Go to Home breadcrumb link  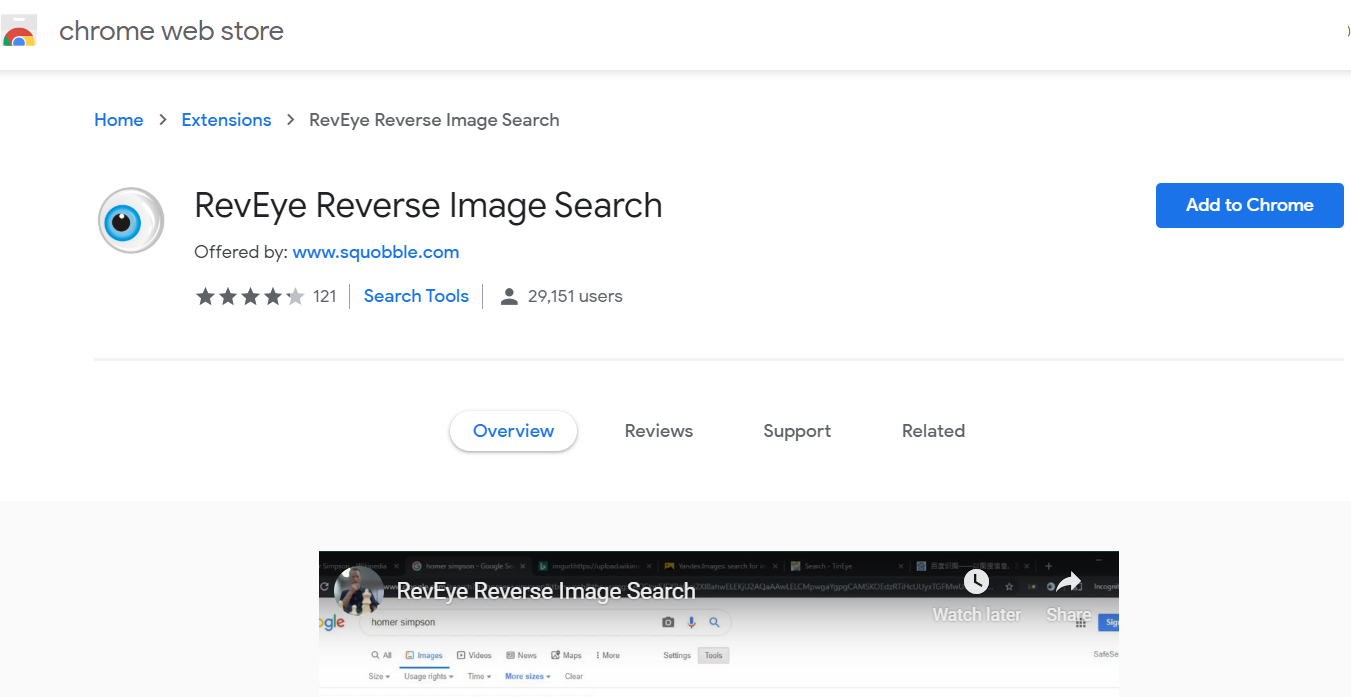pos(119,120)
